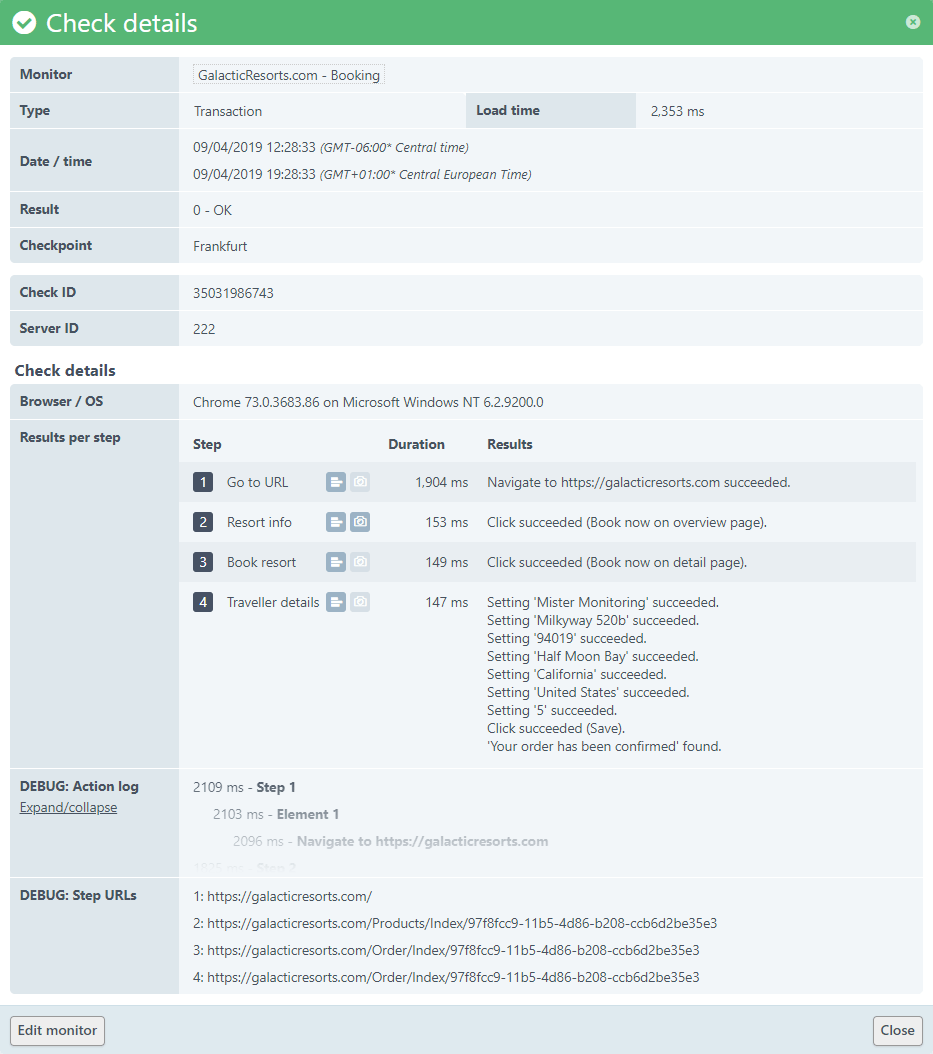
Task: Click the Load time value 2,353 ms
Action: [x=678, y=112]
